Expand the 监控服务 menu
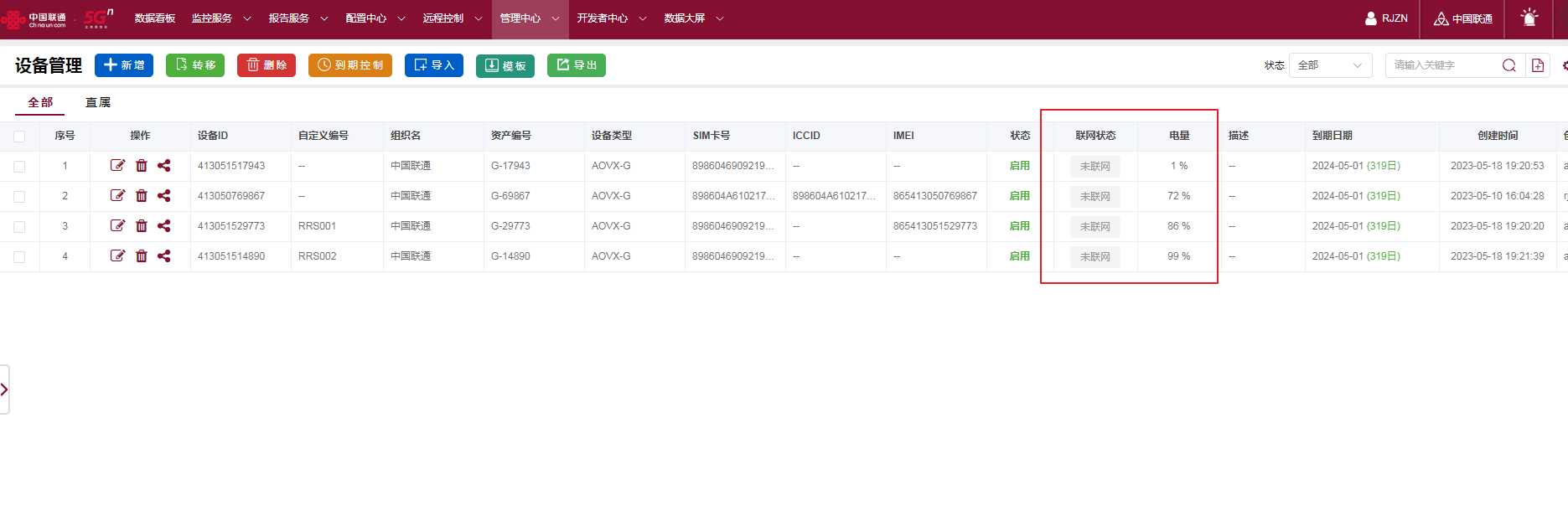The image size is (1568, 516). pos(221,18)
